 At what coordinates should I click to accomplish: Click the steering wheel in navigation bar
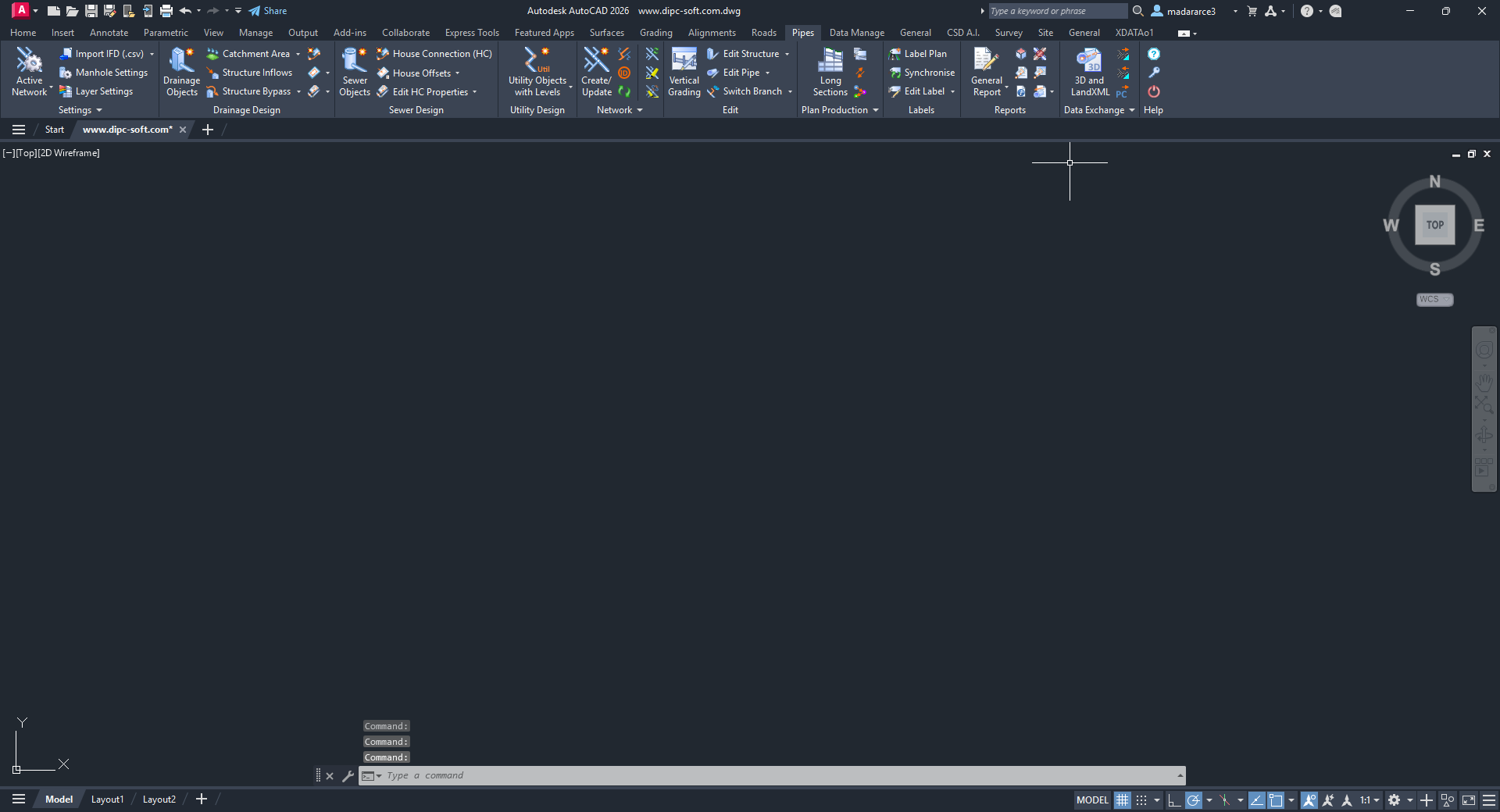1484,351
